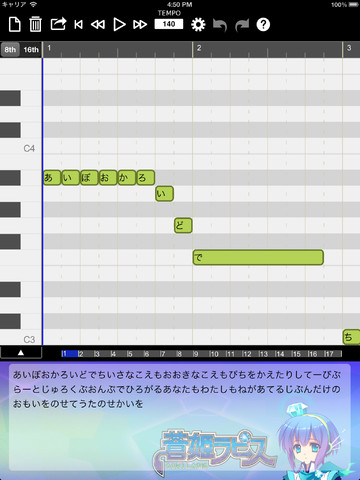Expand the panel with the up triangle

21,353
